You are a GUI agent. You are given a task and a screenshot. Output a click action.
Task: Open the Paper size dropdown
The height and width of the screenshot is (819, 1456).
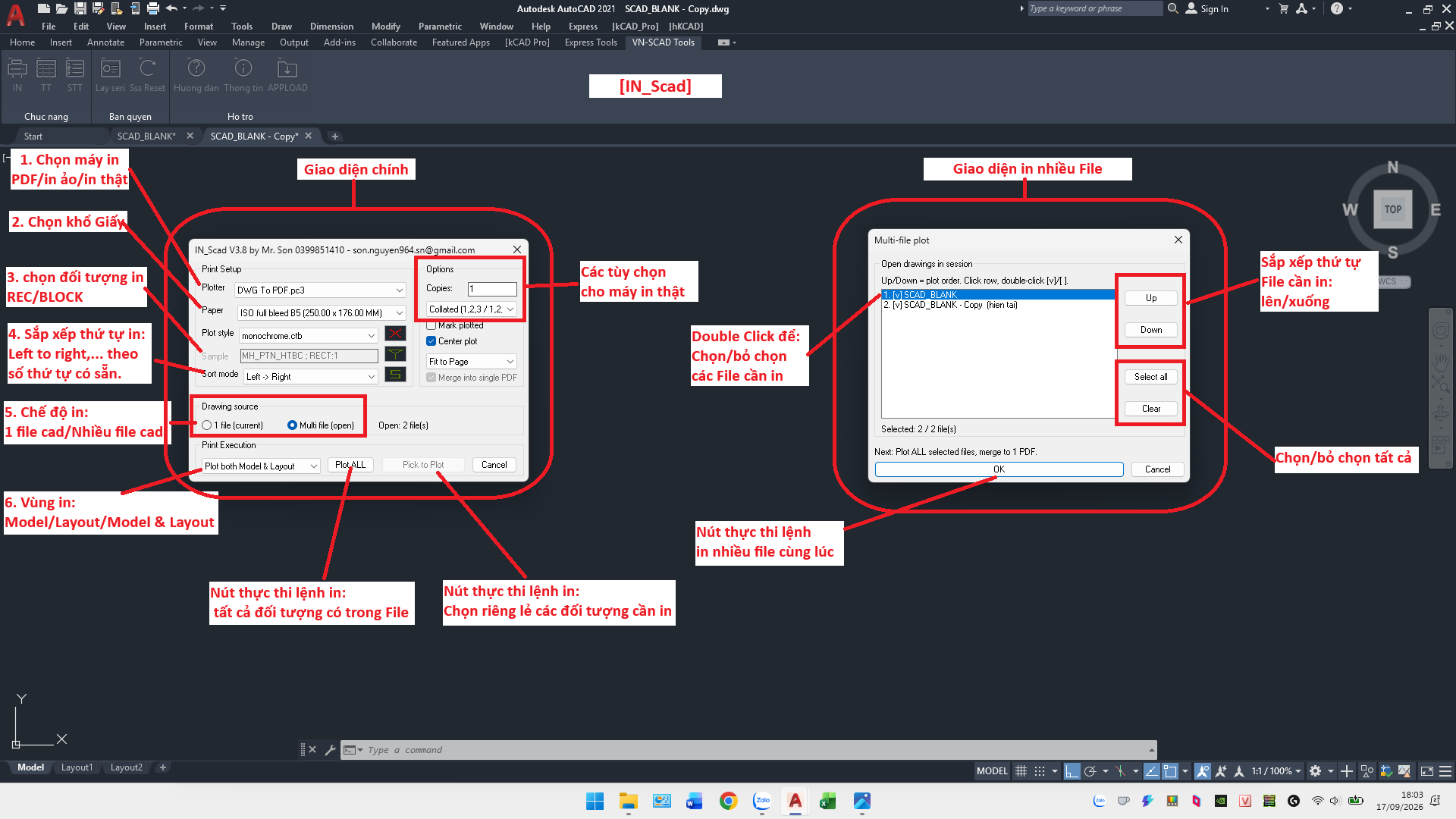[322, 312]
